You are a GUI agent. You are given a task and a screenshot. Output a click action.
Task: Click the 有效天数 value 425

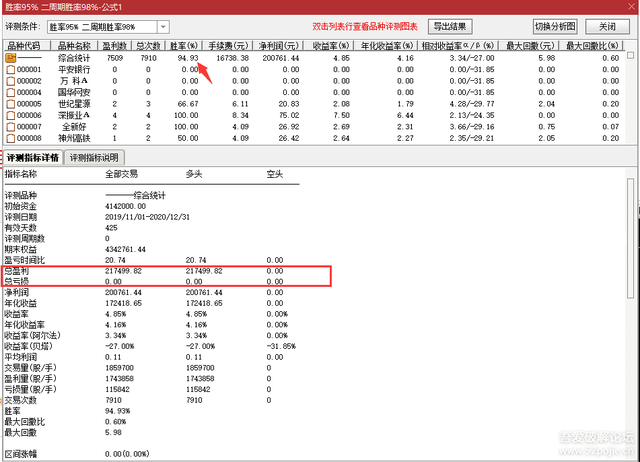pos(111,228)
